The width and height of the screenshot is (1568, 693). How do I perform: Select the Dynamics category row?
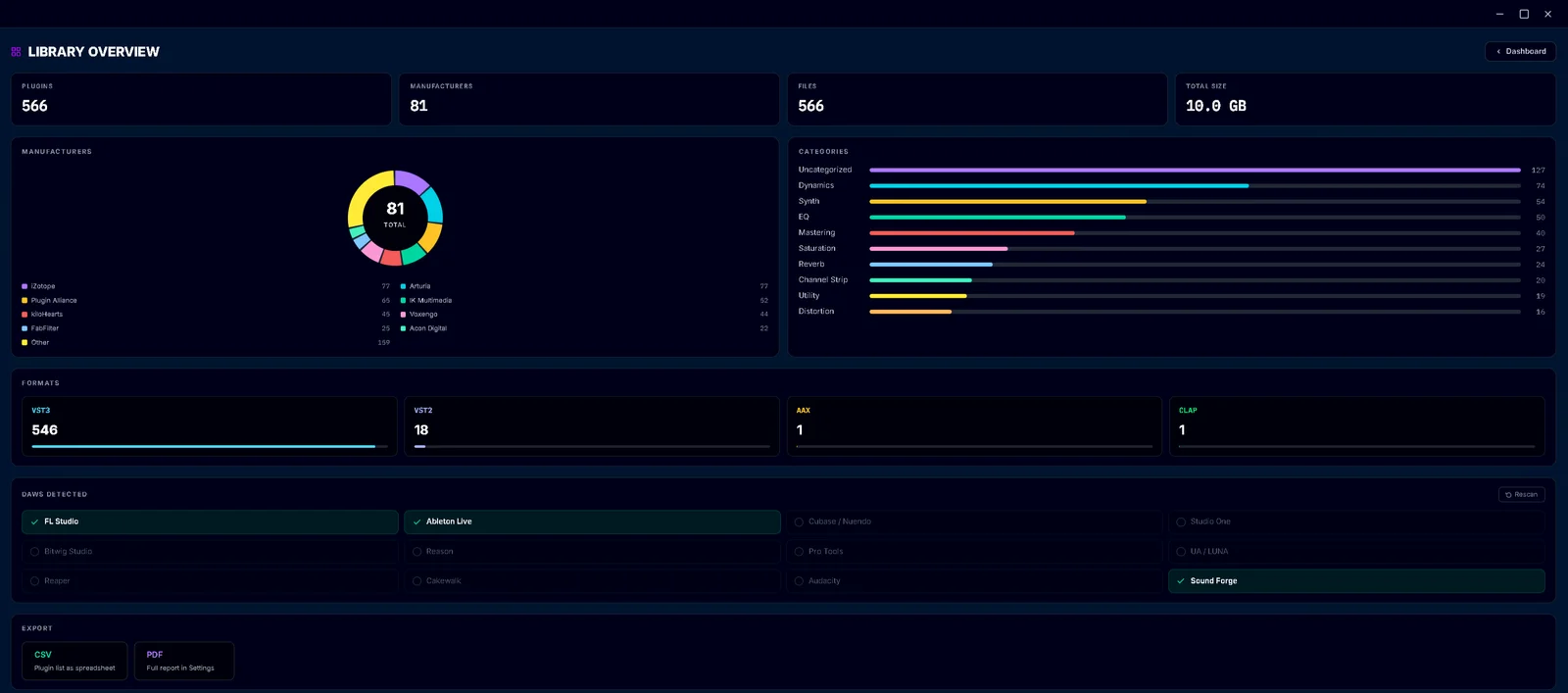point(1171,185)
